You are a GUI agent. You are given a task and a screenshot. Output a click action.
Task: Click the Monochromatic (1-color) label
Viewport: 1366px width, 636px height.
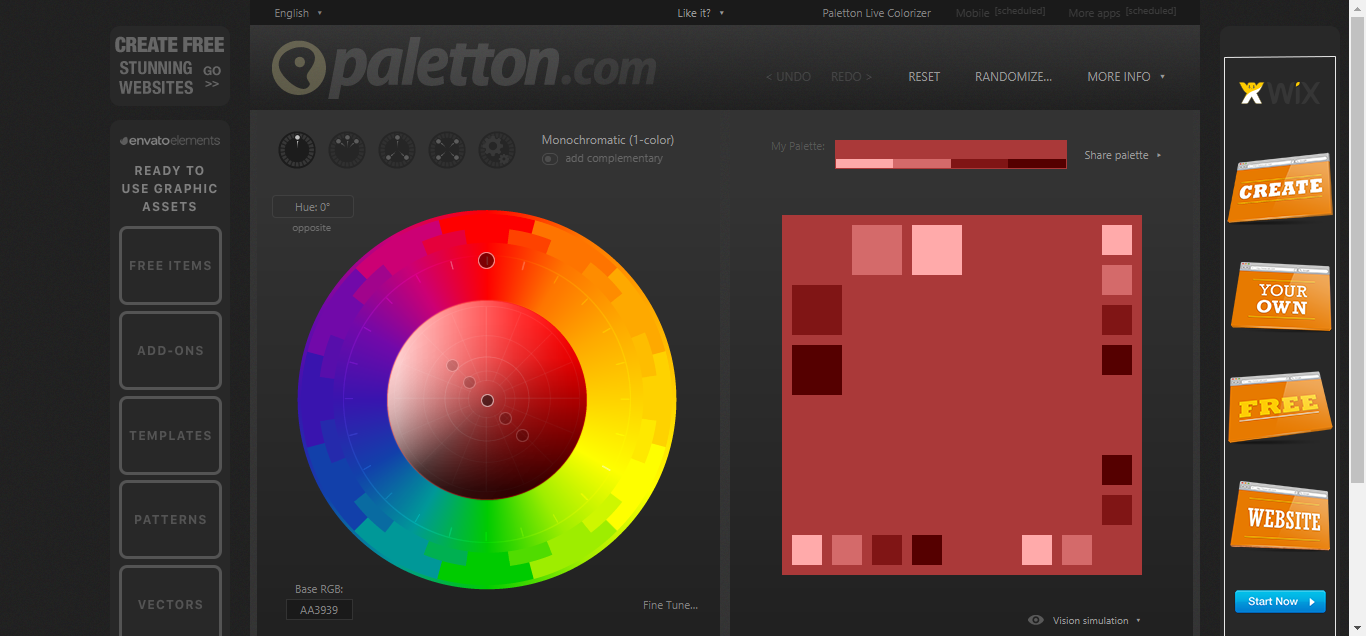608,140
